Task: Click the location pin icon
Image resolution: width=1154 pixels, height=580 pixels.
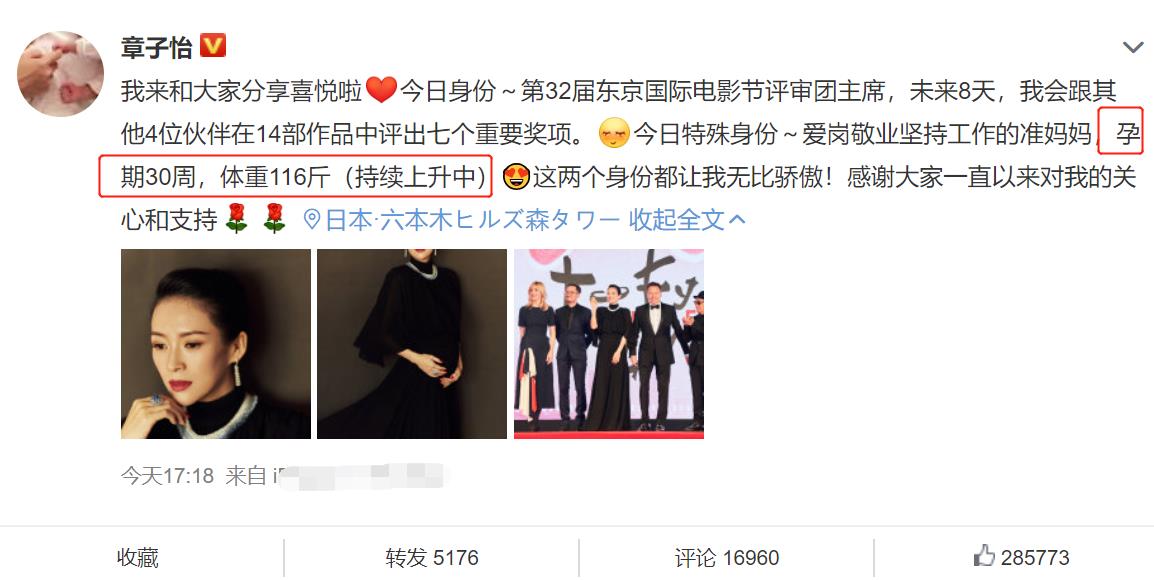Action: point(312,219)
